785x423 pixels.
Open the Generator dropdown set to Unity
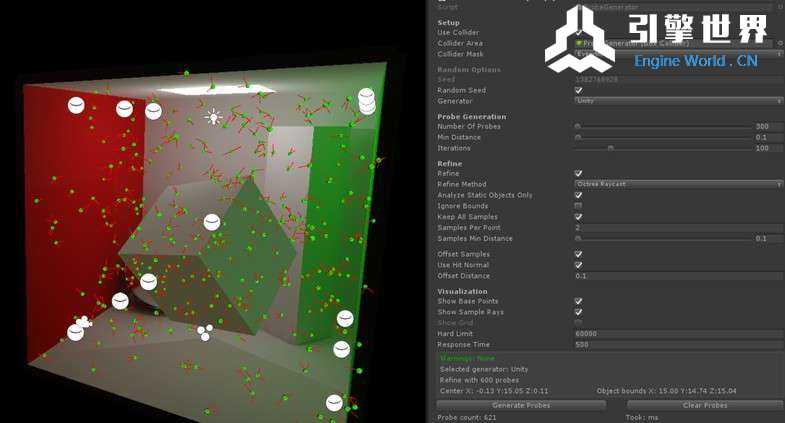678,101
